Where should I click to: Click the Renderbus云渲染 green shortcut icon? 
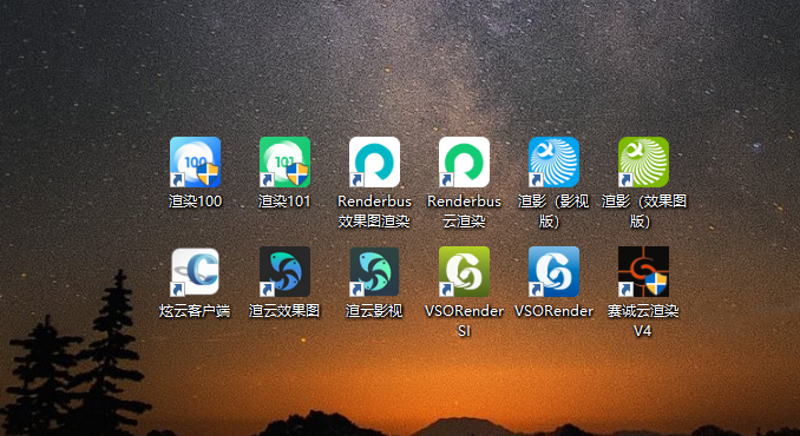pos(464,162)
